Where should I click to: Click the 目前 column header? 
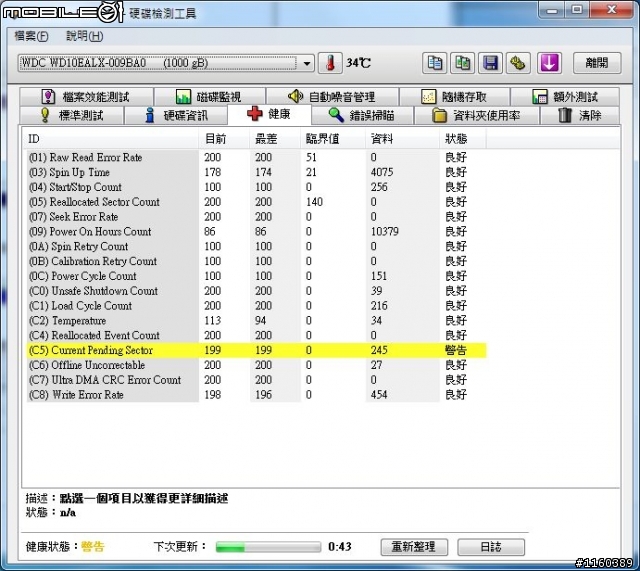click(224, 139)
